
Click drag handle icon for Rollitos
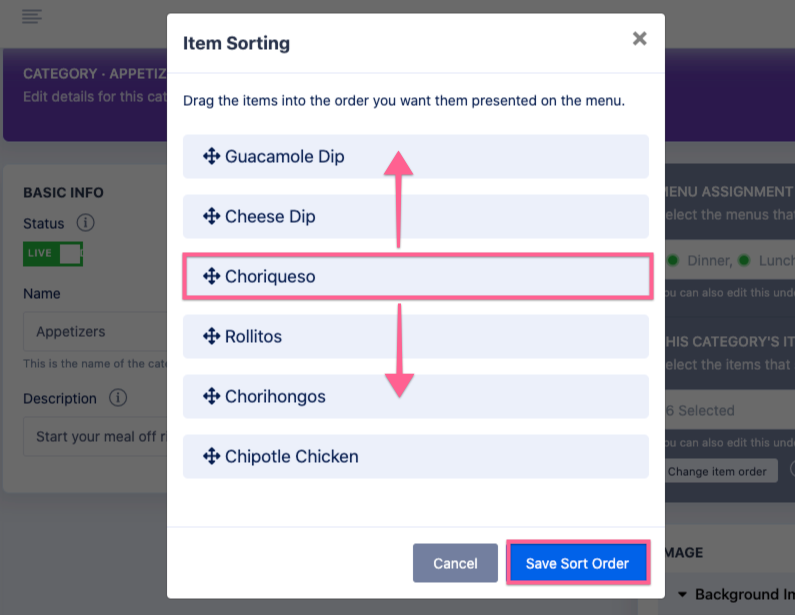click(211, 337)
